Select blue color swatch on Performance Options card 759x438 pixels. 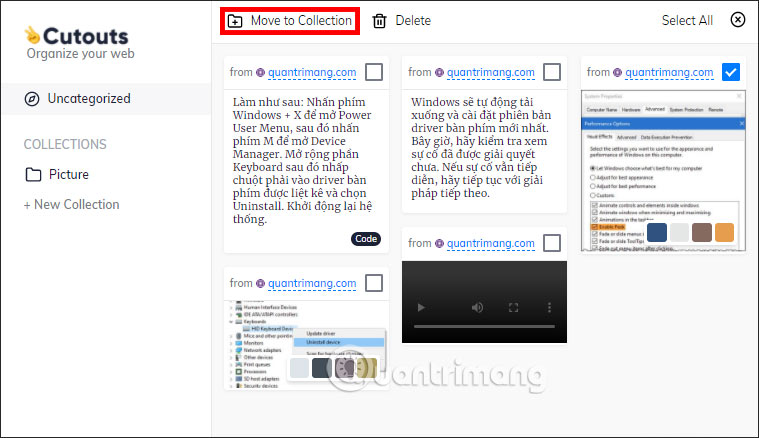[657, 232]
